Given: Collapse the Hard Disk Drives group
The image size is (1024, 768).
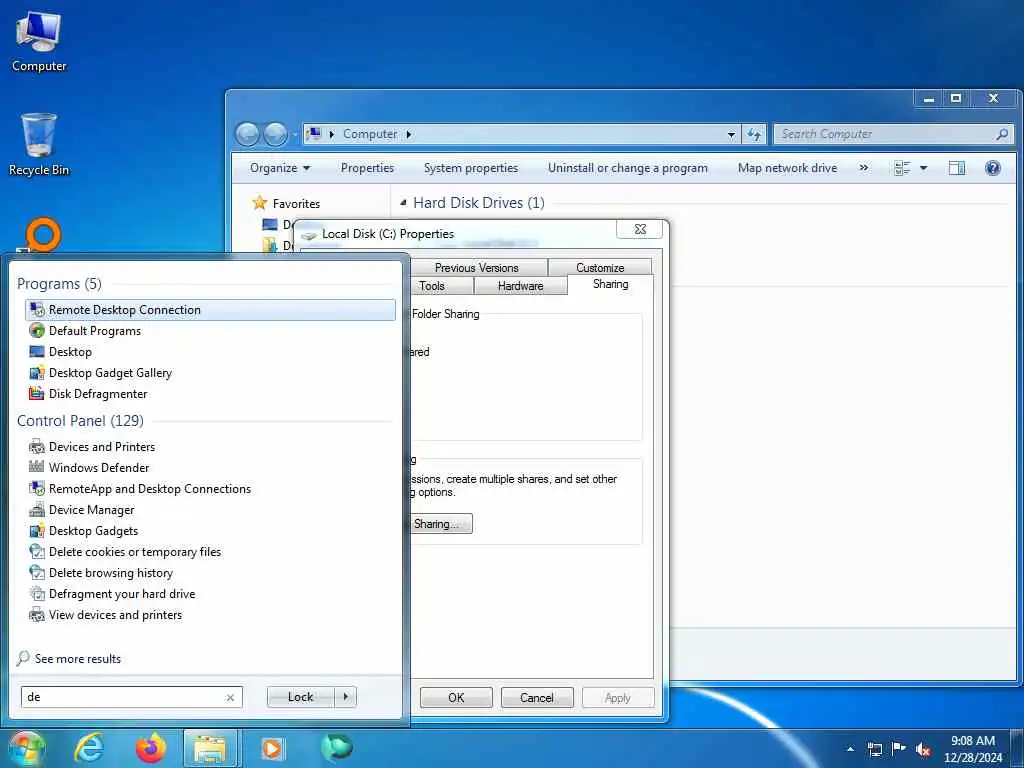Looking at the screenshot, I should 403,203.
